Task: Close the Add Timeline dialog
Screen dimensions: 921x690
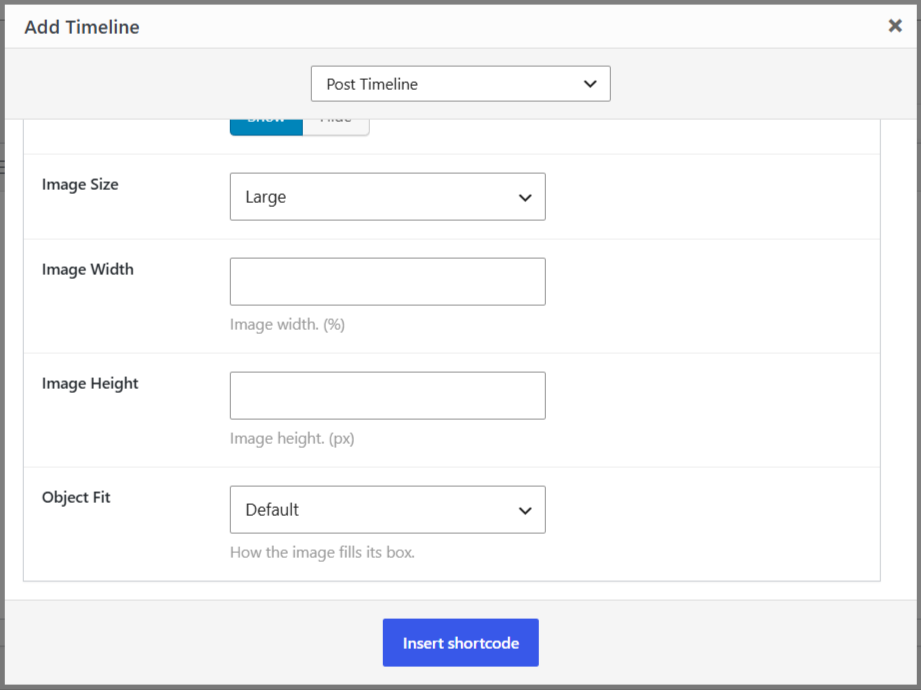Action: coord(895,26)
